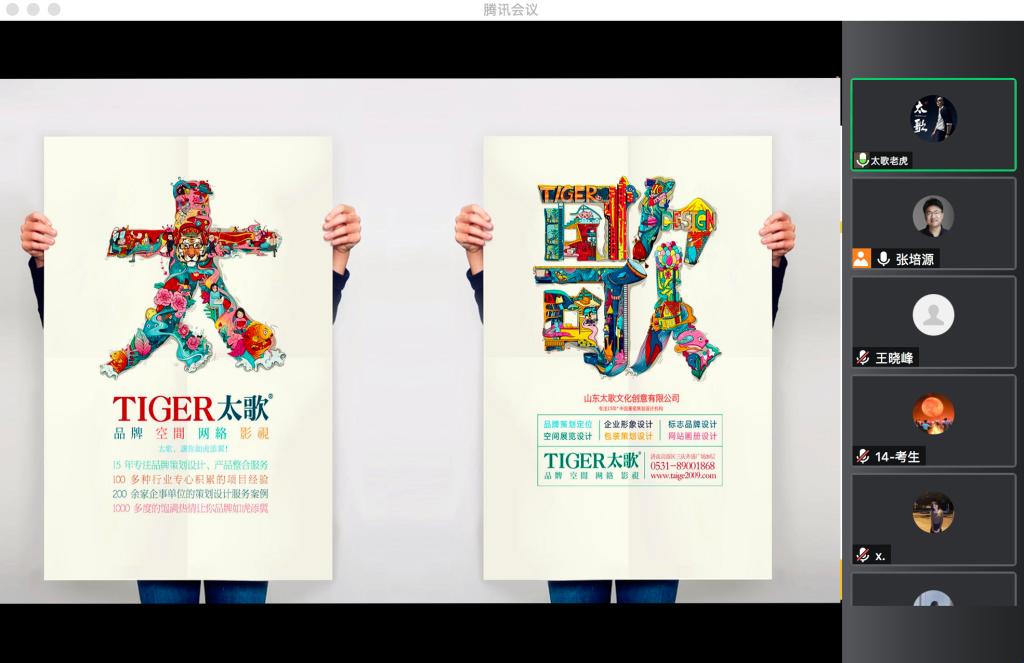Click the microphone icon next to 张培源
This screenshot has height=663, width=1024.
[883, 258]
